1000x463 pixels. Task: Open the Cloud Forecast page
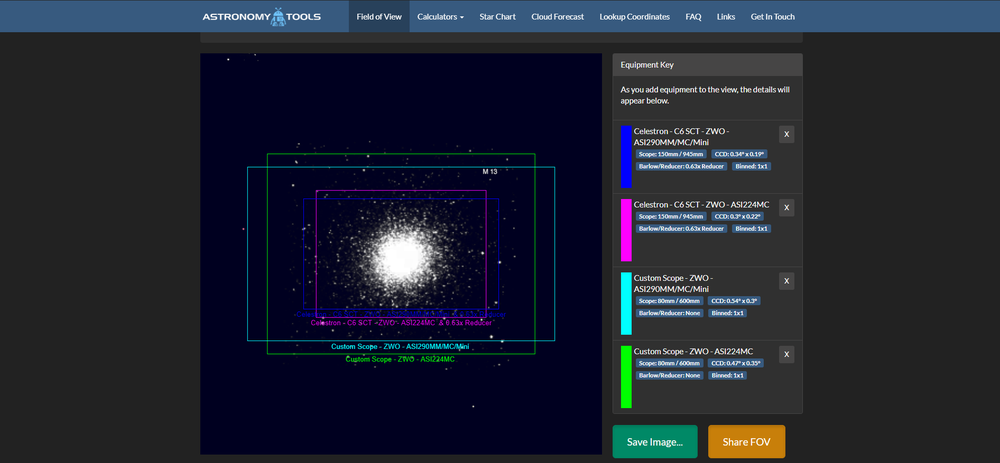[x=558, y=16]
